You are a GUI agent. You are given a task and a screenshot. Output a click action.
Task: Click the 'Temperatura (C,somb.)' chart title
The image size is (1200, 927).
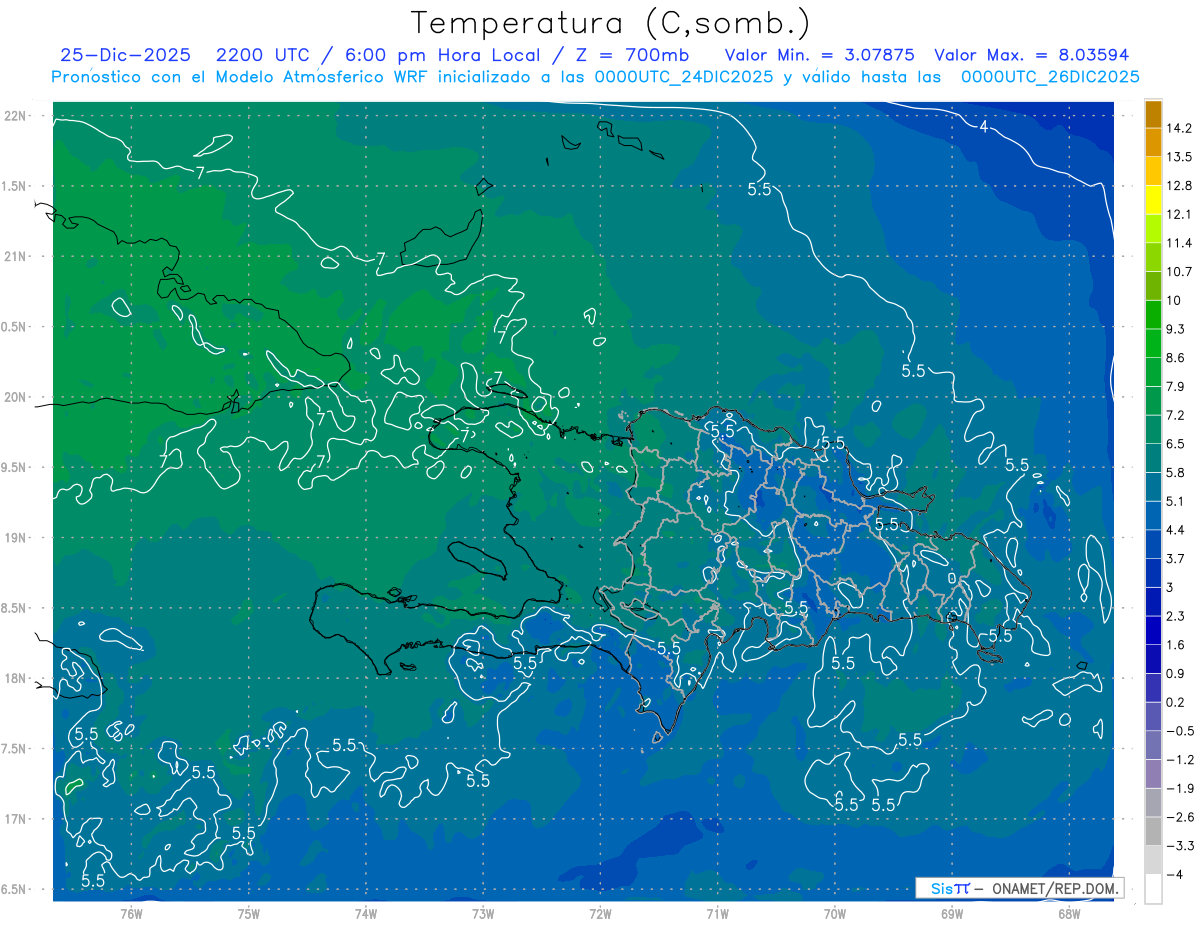pos(610,23)
